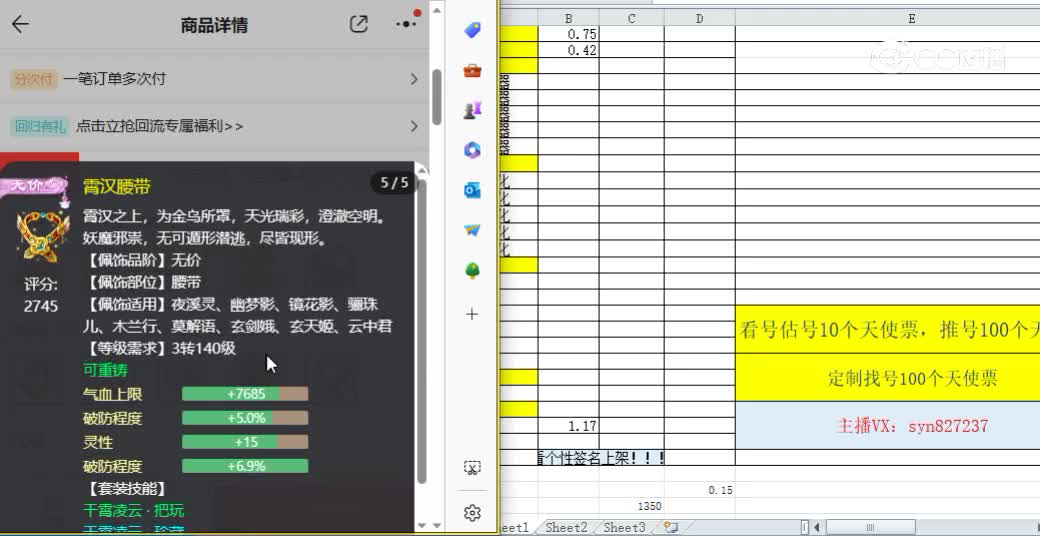Click the scroll-up arrow above page scrollbar
The width and height of the screenshot is (1040, 536).
click(436, 10)
